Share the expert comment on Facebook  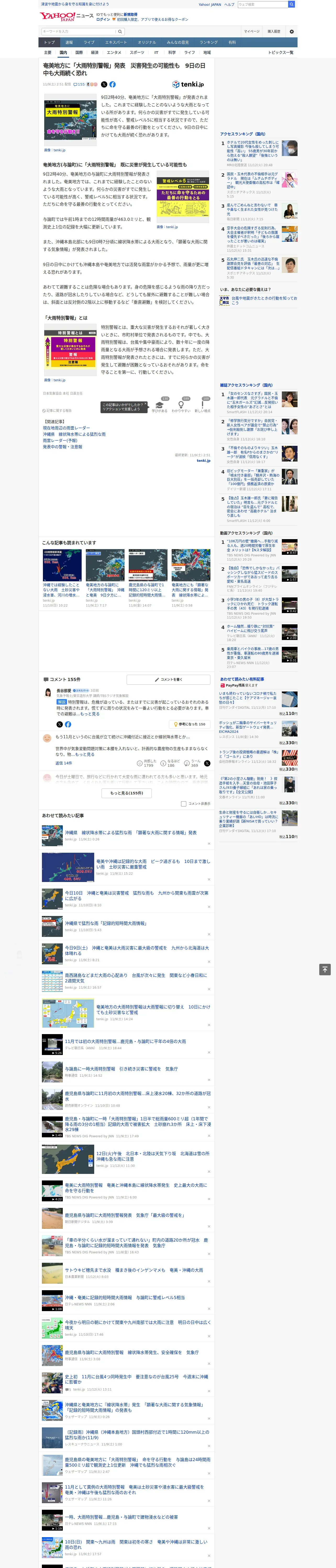pos(68,724)
